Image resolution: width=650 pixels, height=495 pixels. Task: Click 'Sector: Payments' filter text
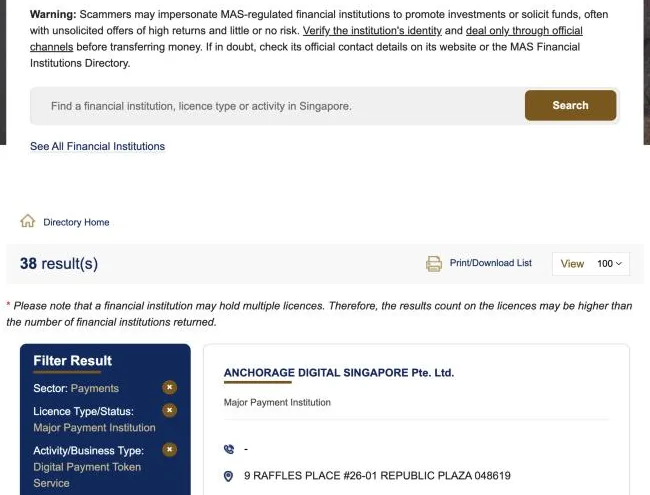coord(76,388)
